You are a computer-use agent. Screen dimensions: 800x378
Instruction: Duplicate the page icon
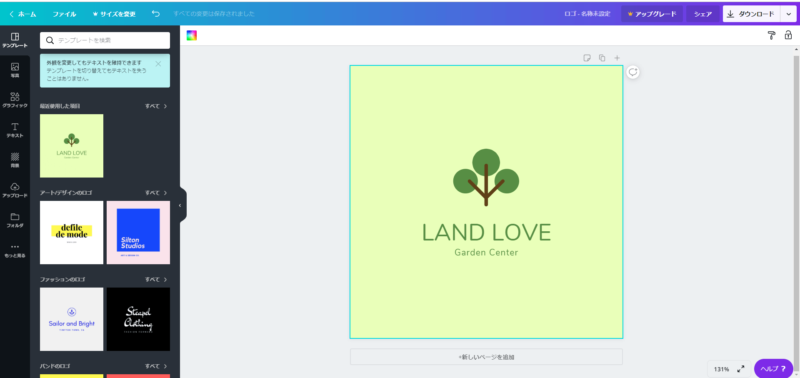pos(602,58)
